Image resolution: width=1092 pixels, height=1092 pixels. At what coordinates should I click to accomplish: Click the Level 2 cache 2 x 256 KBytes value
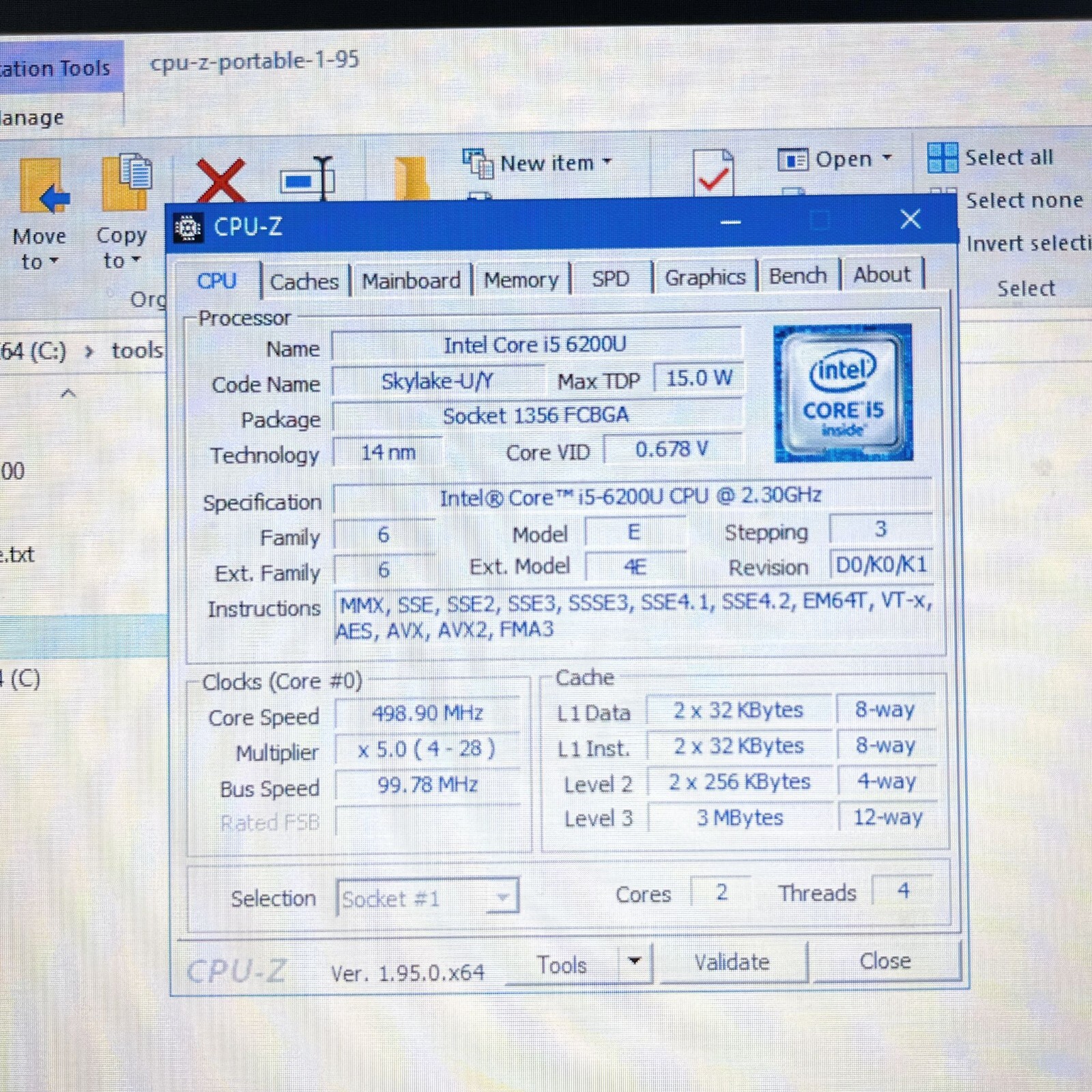pyautogui.click(x=740, y=781)
